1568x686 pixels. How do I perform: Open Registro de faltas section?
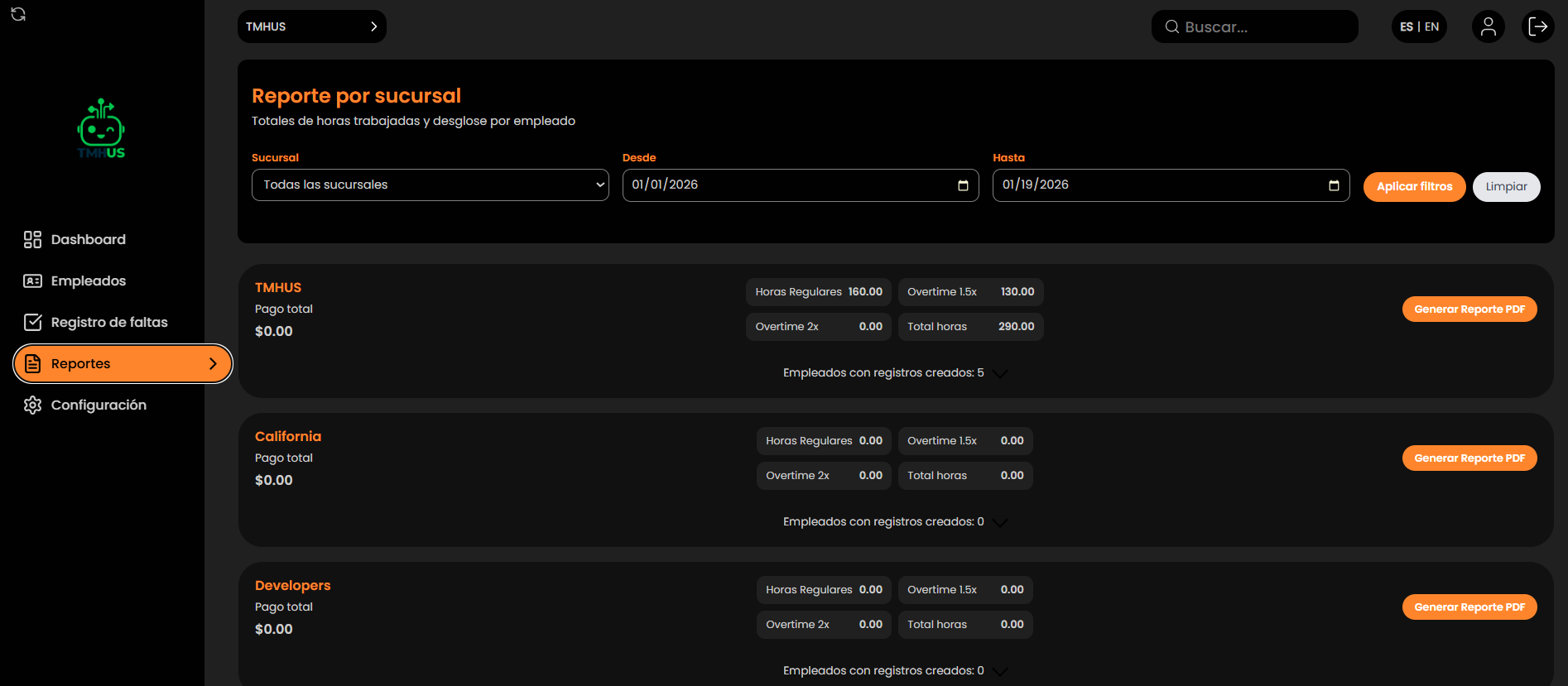click(108, 322)
